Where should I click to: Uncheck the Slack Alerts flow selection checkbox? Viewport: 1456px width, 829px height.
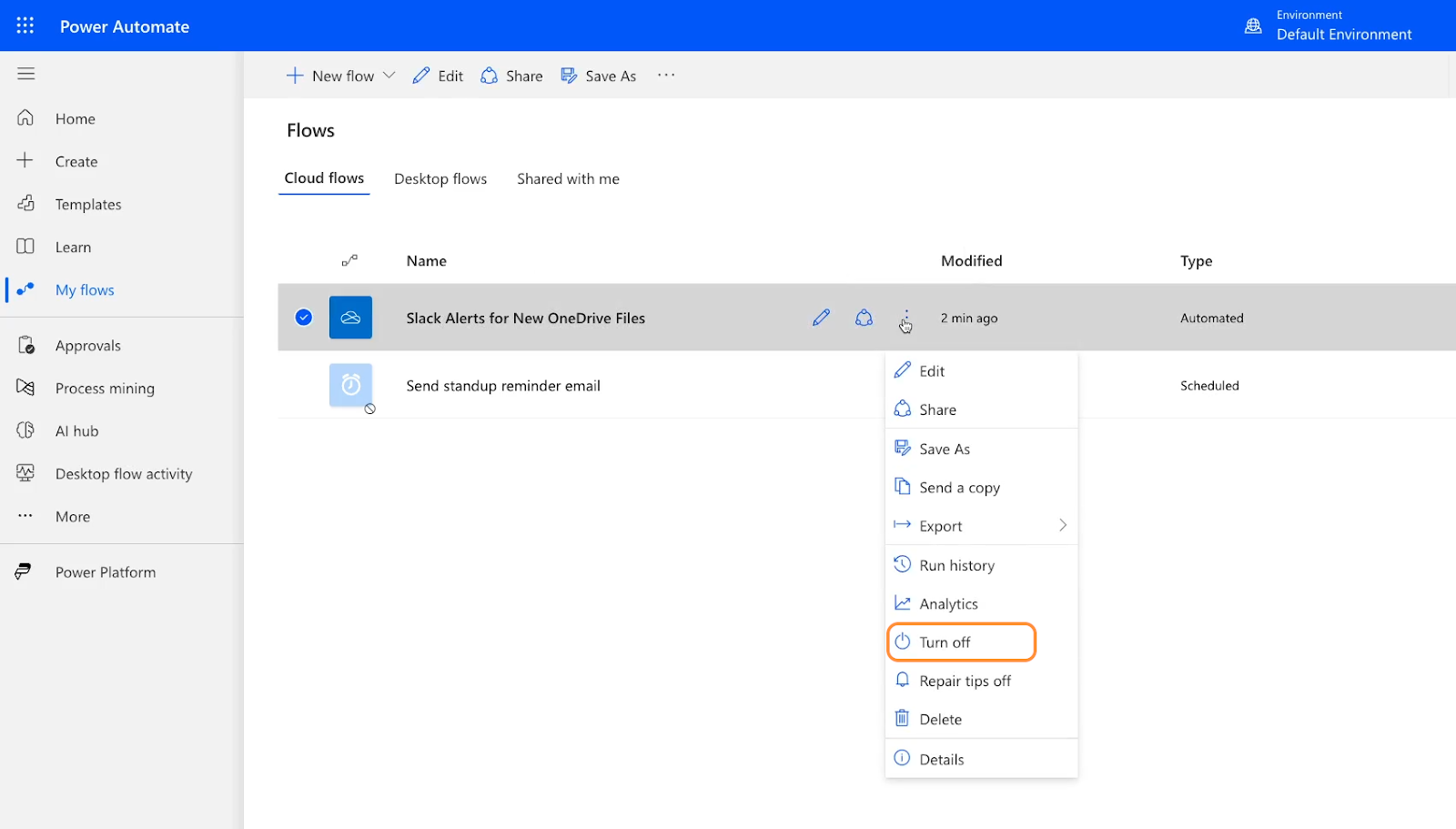[x=304, y=318]
